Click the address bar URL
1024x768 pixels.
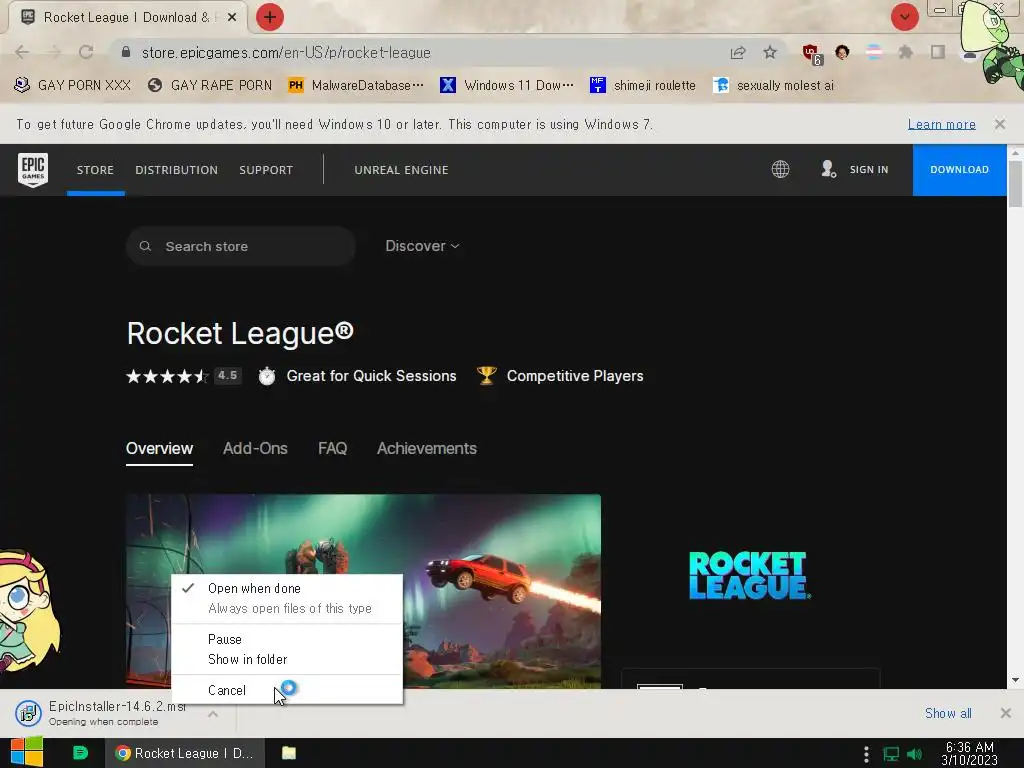[286, 52]
